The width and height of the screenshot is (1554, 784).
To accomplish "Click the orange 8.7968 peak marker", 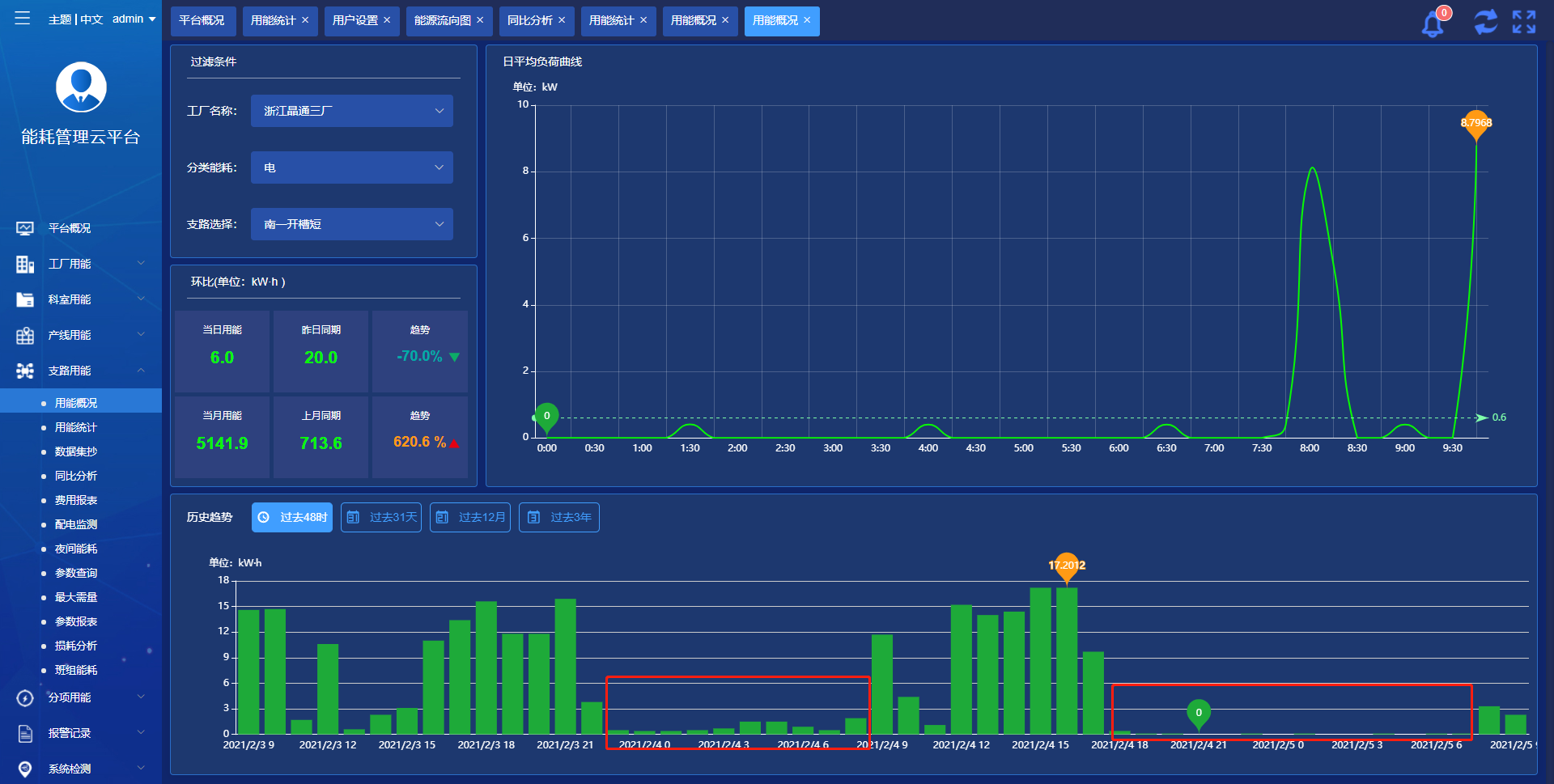I will (1476, 124).
